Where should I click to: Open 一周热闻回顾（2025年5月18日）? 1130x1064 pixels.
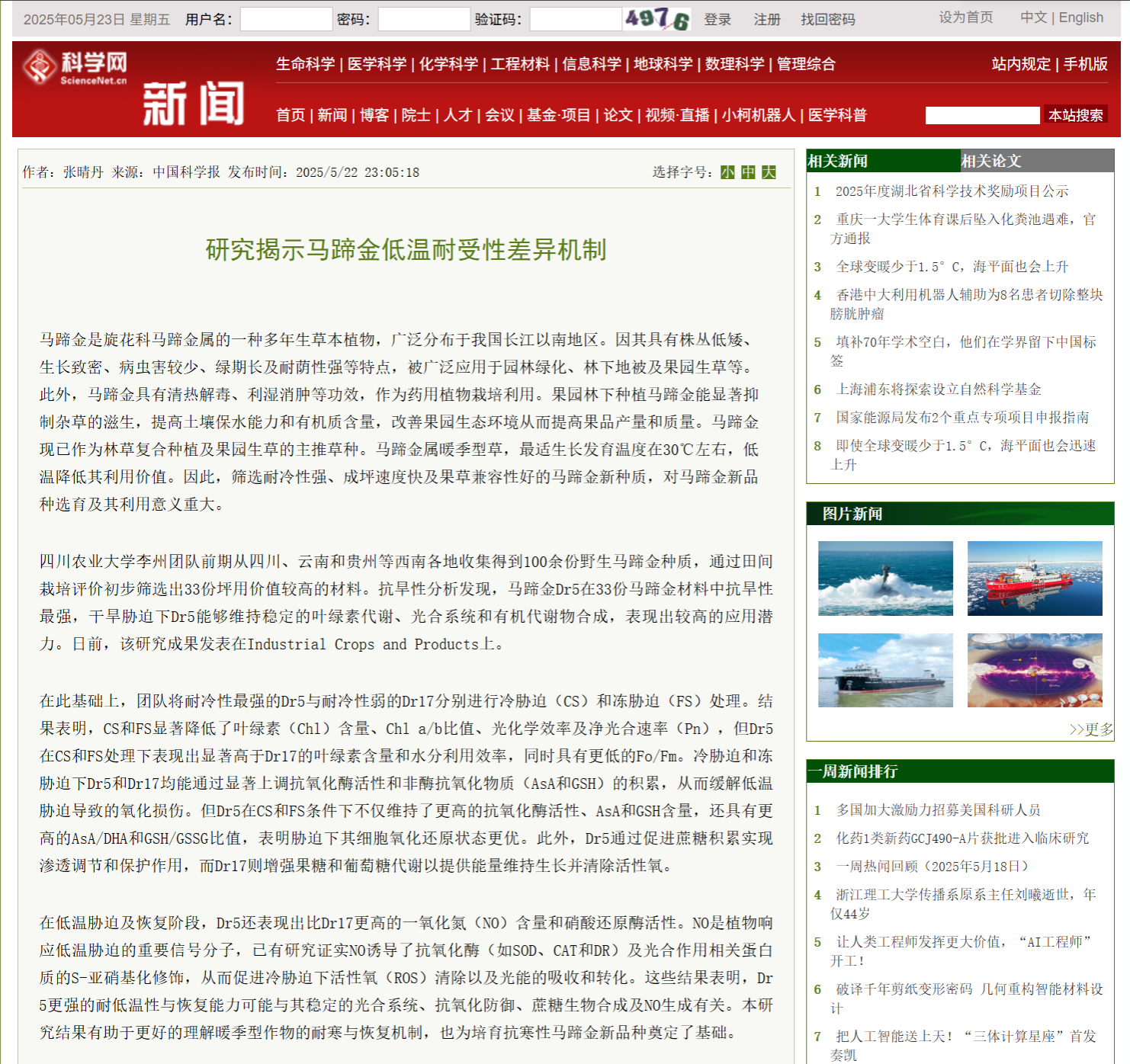[935, 867]
